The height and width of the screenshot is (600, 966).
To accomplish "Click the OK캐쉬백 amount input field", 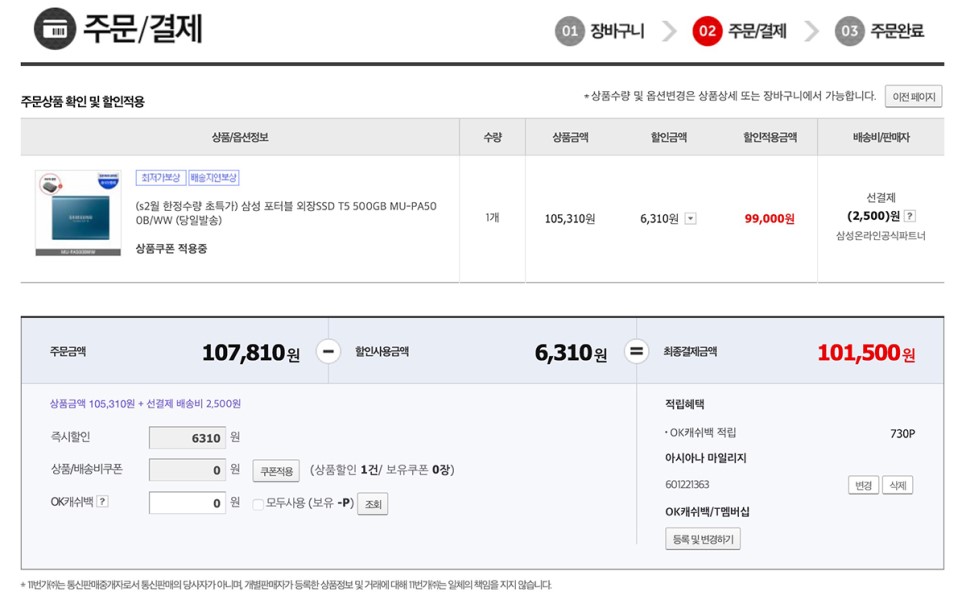I will [187, 503].
